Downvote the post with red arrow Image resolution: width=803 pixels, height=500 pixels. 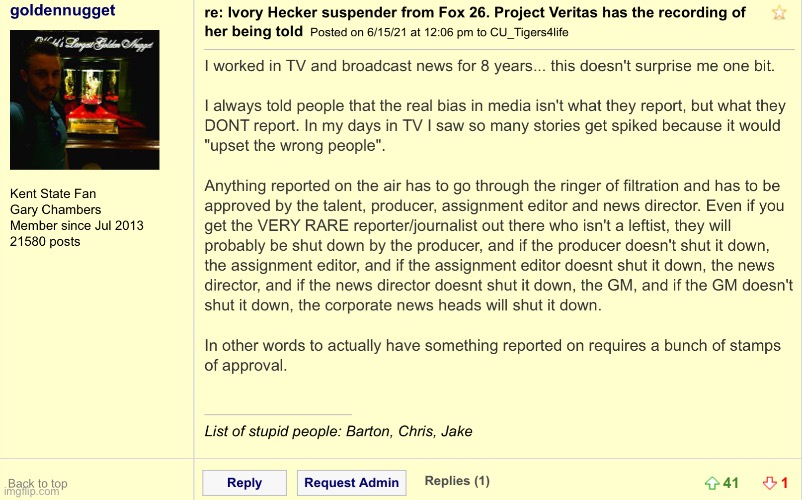pos(769,483)
